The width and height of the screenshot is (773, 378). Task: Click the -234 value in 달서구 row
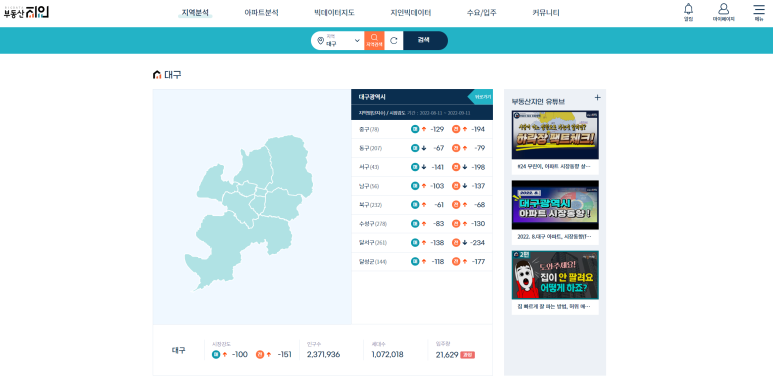[x=478, y=242]
